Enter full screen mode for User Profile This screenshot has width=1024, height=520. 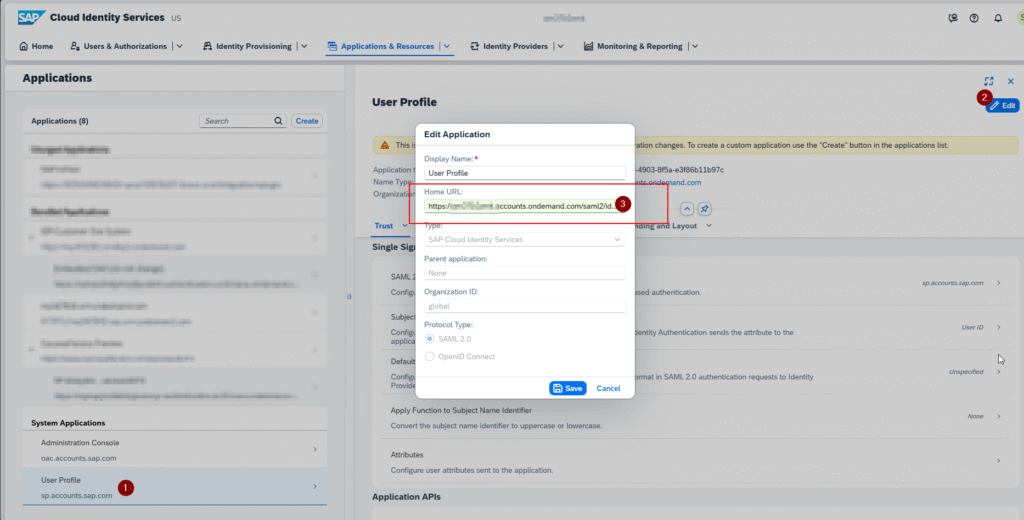(x=989, y=82)
